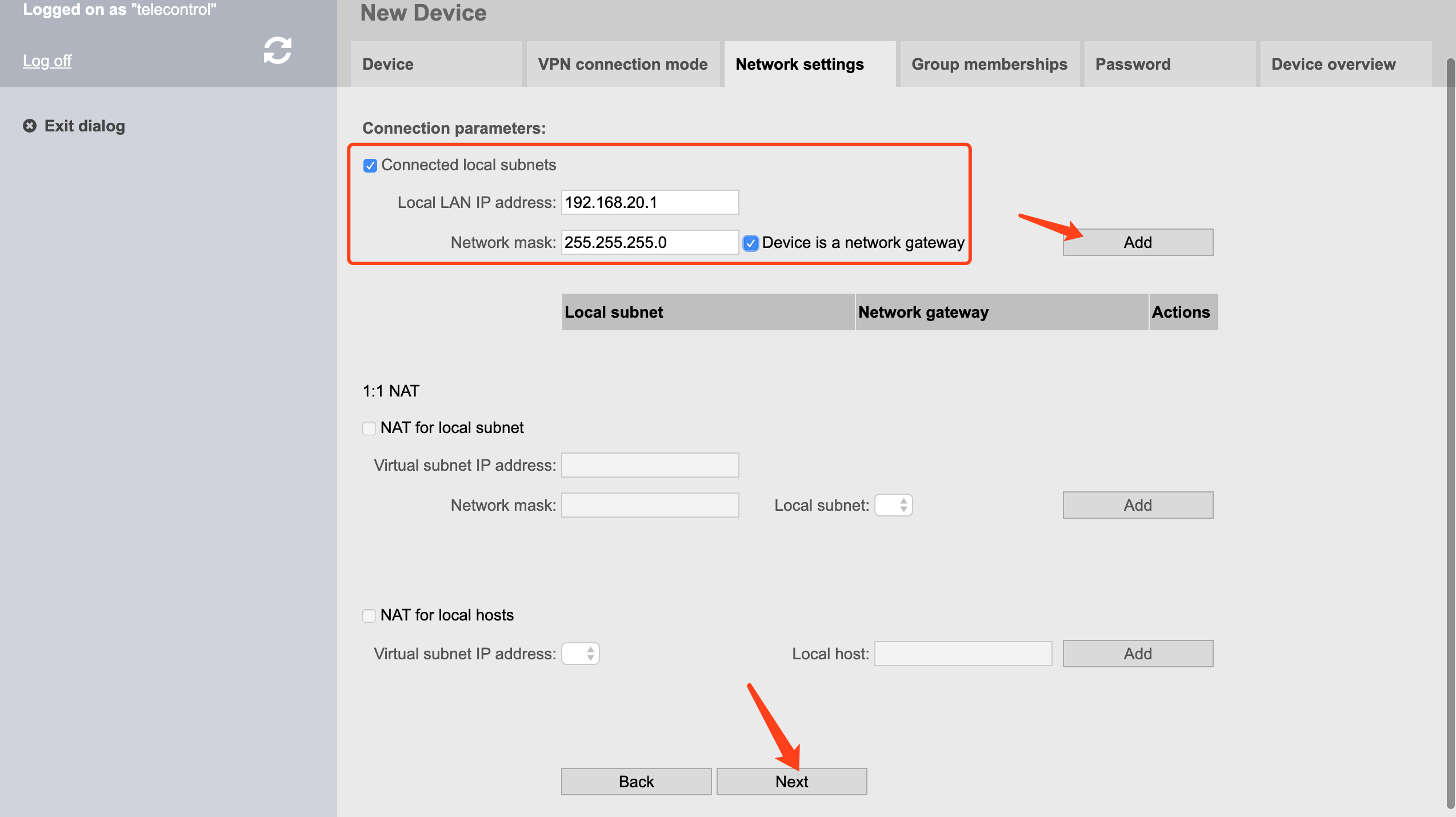Screen dimensions: 1456x817
Task: Click the Local LAN IP address field
Action: click(x=650, y=202)
